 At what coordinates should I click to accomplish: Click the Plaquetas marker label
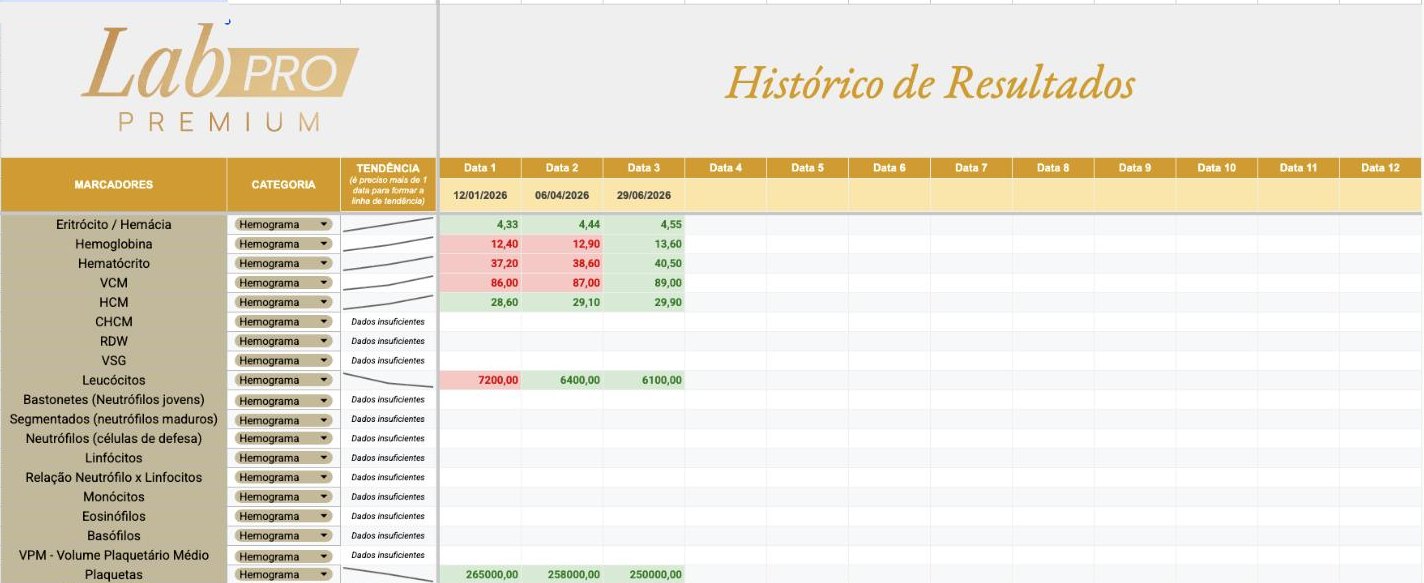(114, 575)
